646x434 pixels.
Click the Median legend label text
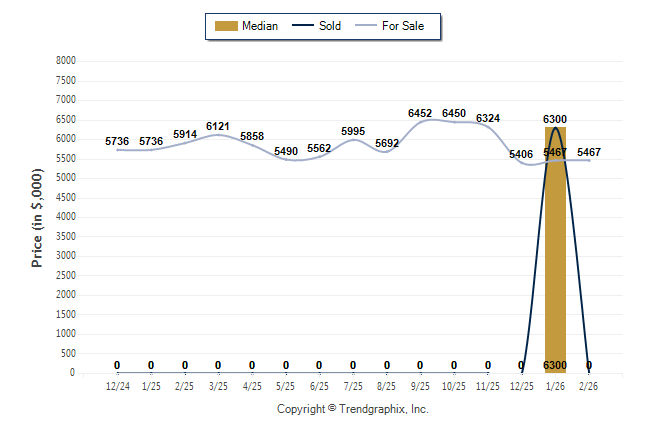260,26
